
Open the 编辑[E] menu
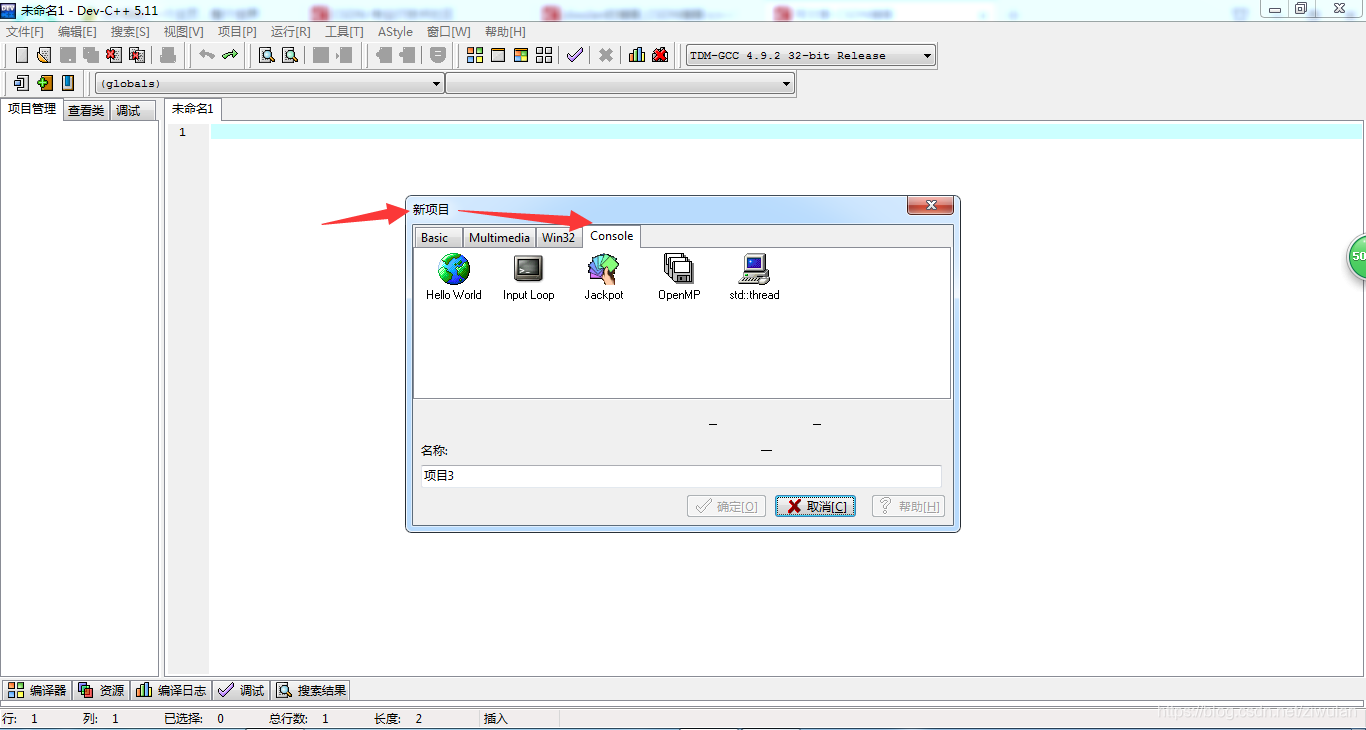click(x=77, y=32)
